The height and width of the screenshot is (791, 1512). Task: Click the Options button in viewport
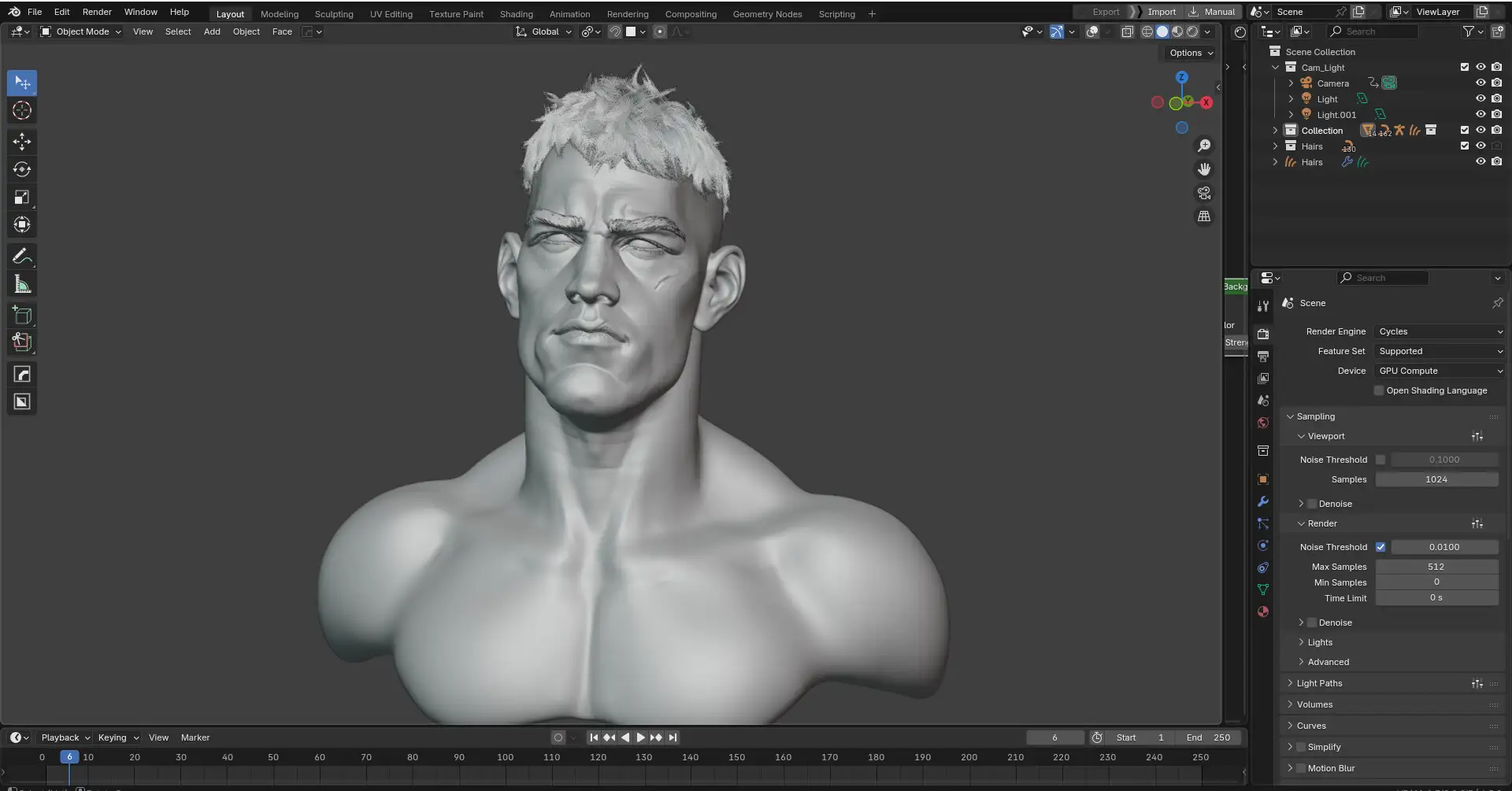tap(1191, 53)
